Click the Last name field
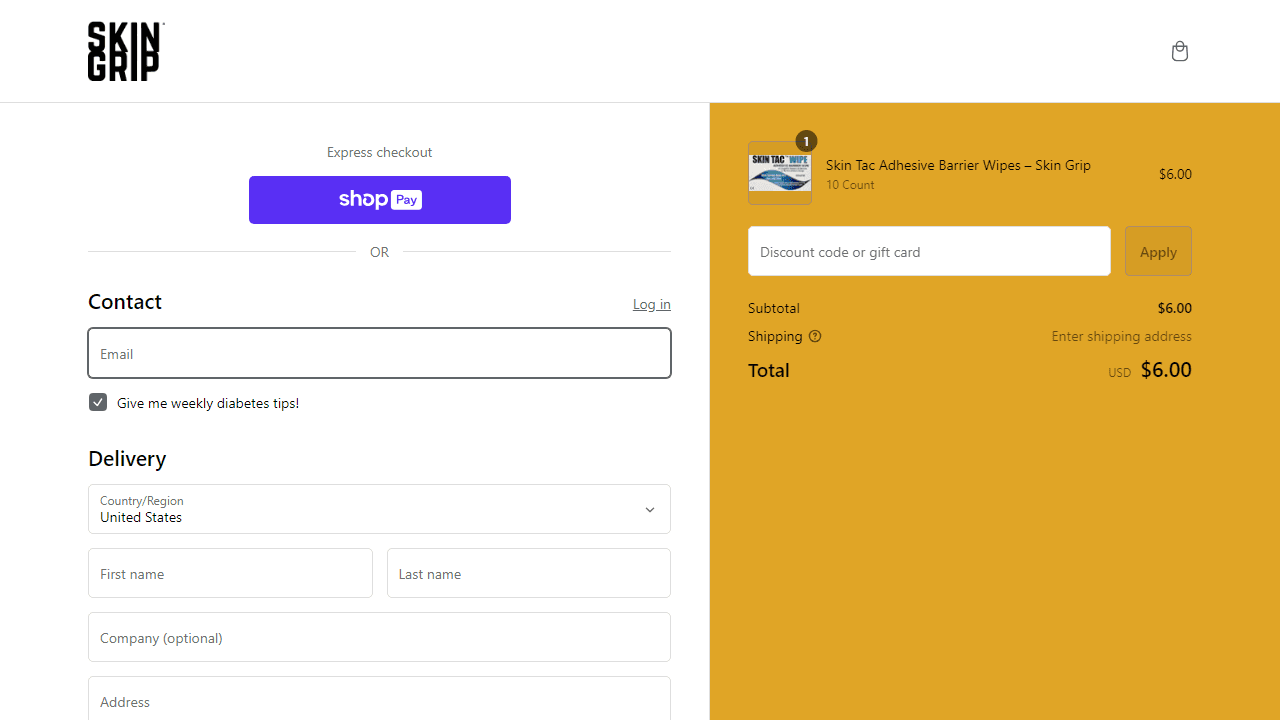The image size is (1280, 720). [529, 573]
